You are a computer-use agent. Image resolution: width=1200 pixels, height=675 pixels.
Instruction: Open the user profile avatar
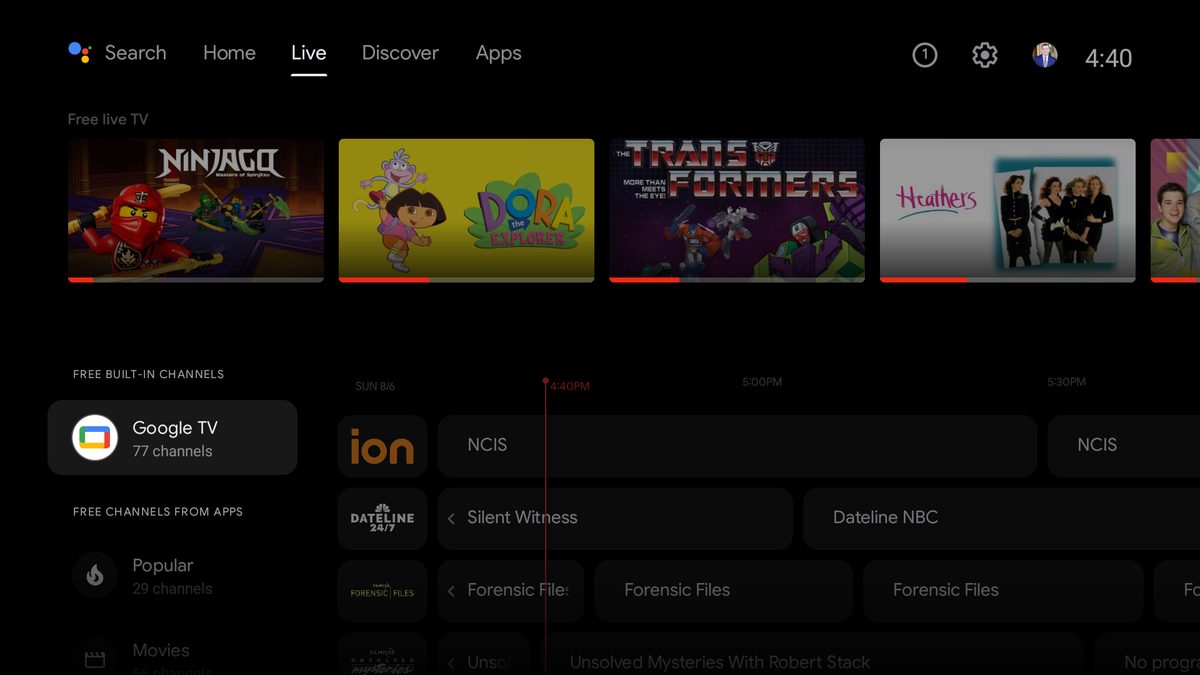(x=1045, y=55)
